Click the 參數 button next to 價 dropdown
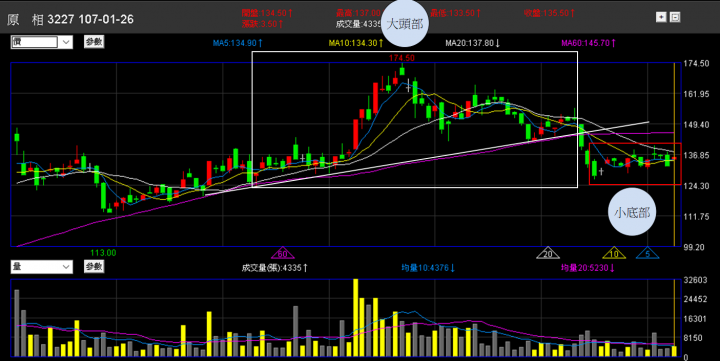This screenshot has width=720, height=361. (94, 42)
